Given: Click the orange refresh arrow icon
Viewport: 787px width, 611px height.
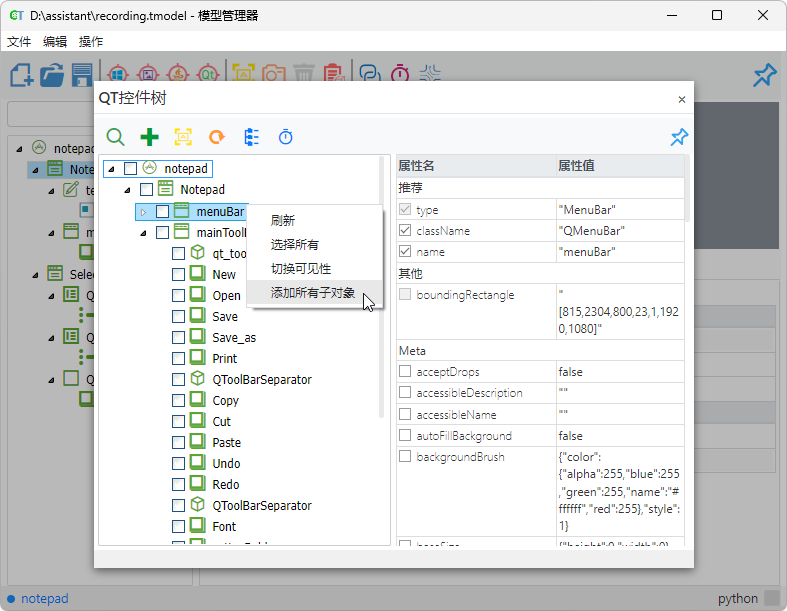Looking at the screenshot, I should [x=216, y=137].
